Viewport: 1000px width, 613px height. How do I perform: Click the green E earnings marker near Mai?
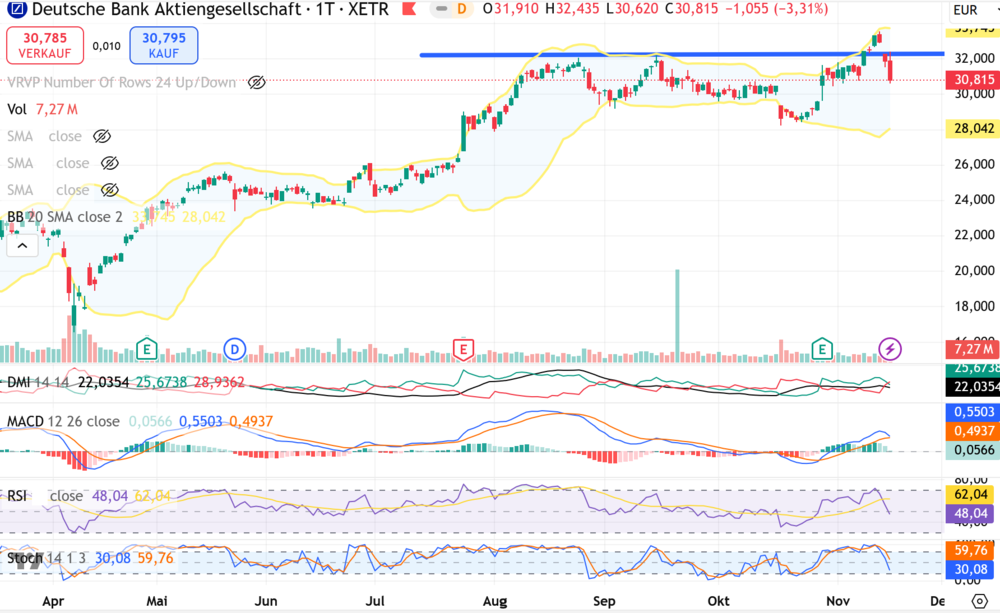point(146,349)
